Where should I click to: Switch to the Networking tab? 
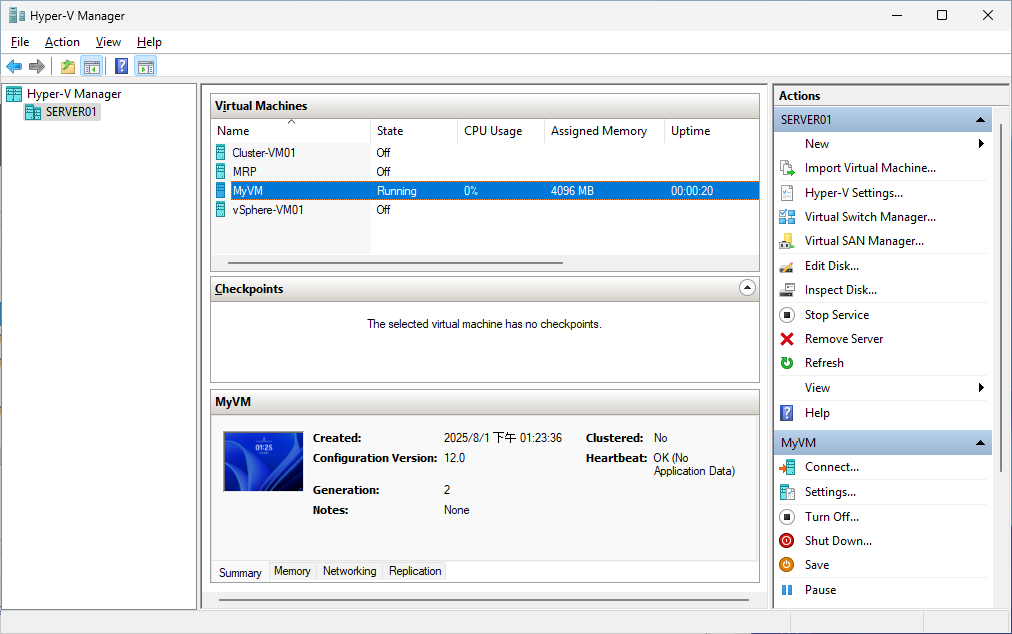coord(349,571)
